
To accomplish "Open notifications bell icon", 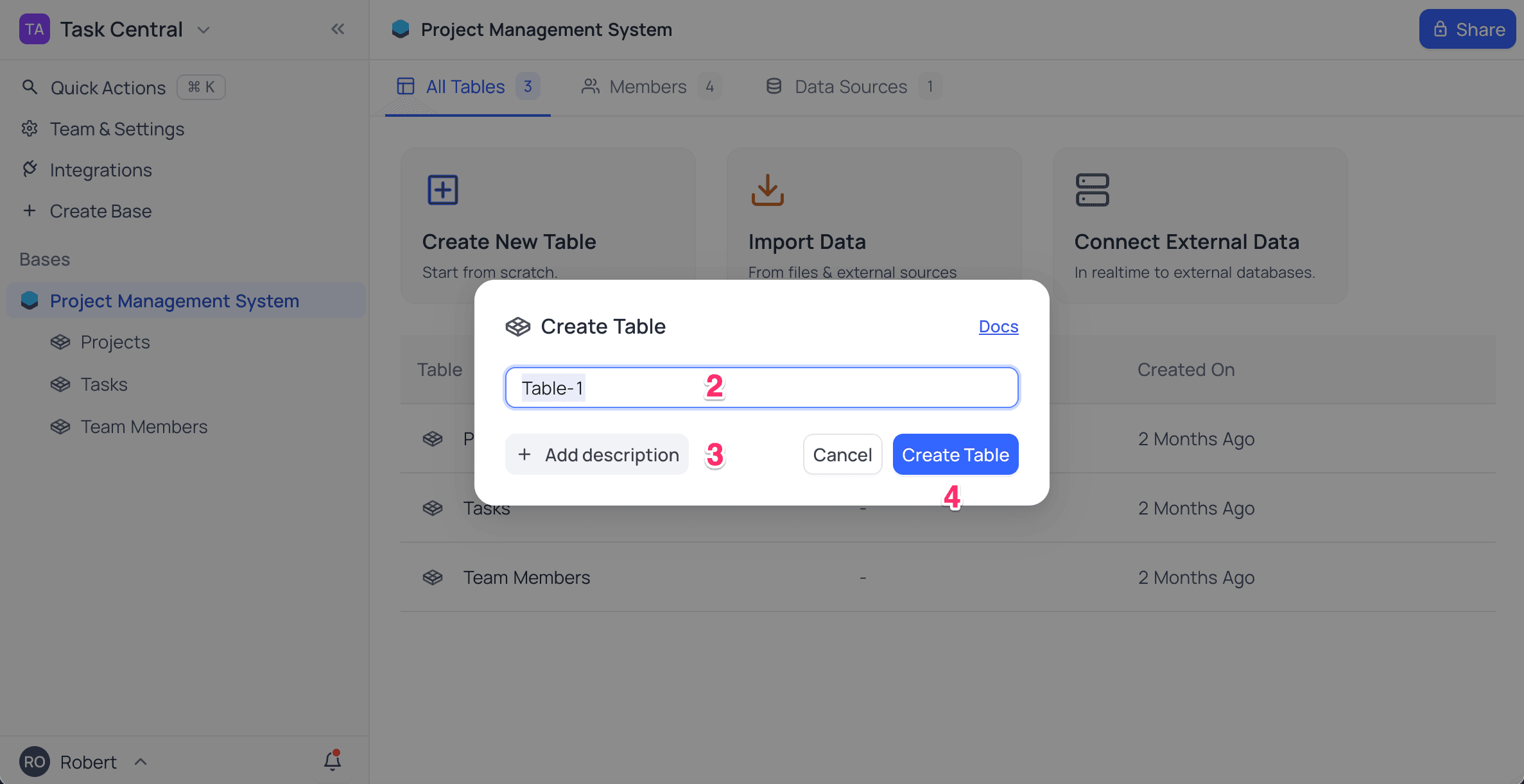I will pyautogui.click(x=332, y=760).
